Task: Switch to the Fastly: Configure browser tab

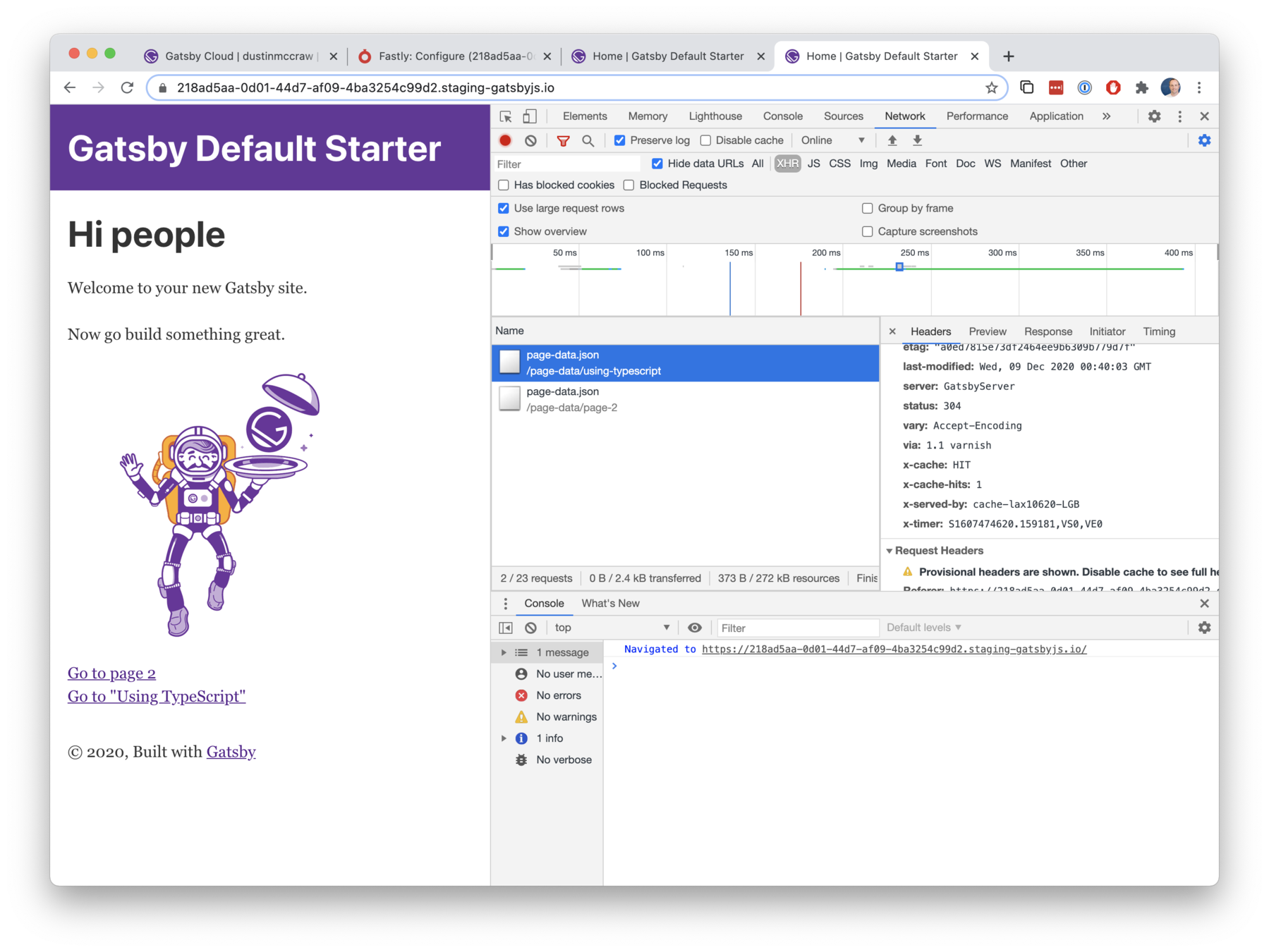Action: point(455,56)
